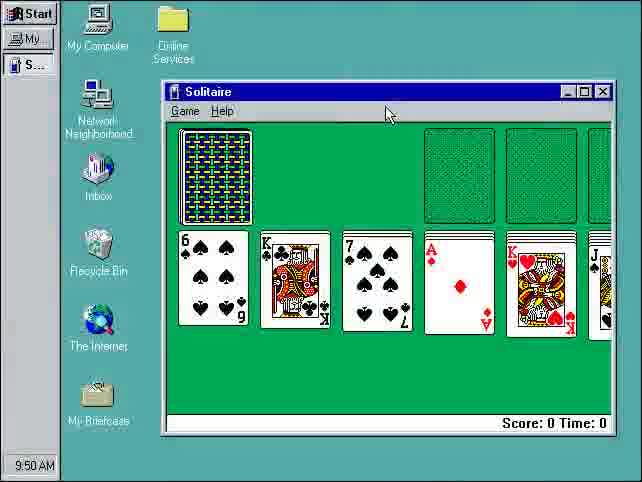Open the Recycle Bin icon

(98, 252)
